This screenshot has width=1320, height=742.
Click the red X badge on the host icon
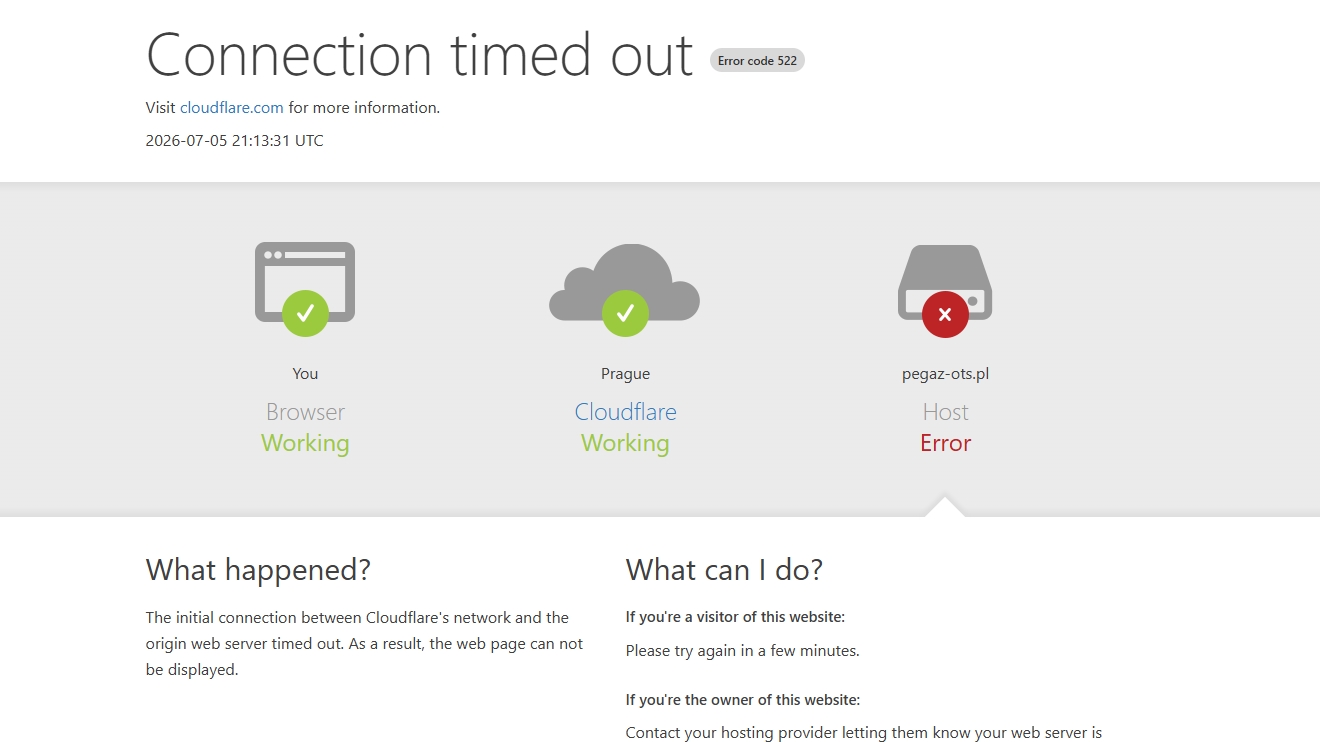pos(945,314)
